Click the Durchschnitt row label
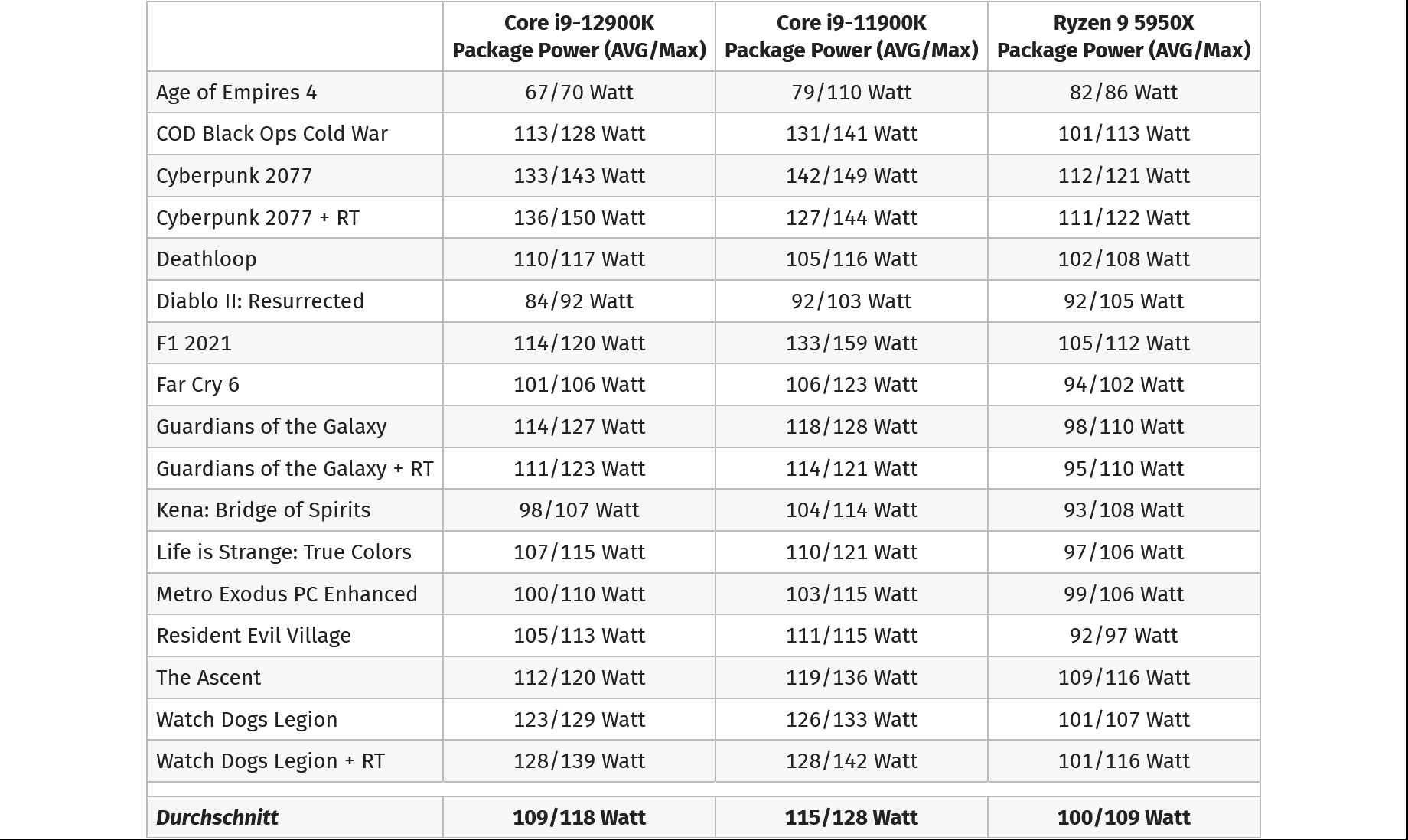The image size is (1408, 840). click(217, 818)
